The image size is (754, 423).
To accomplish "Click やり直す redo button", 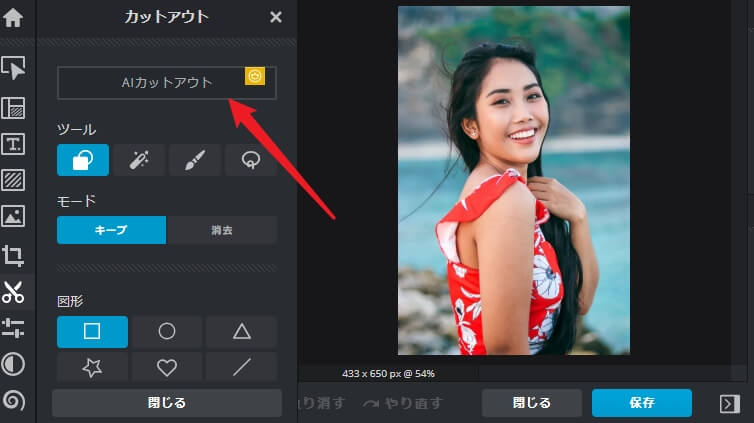I will [402, 403].
